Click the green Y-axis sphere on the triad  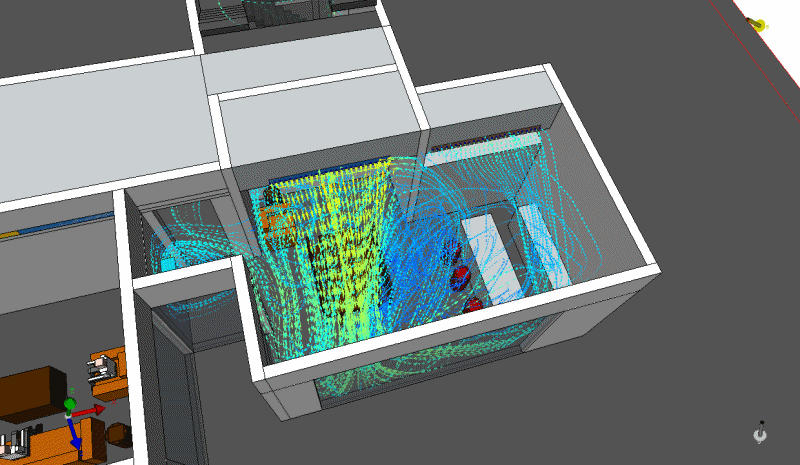69,404
